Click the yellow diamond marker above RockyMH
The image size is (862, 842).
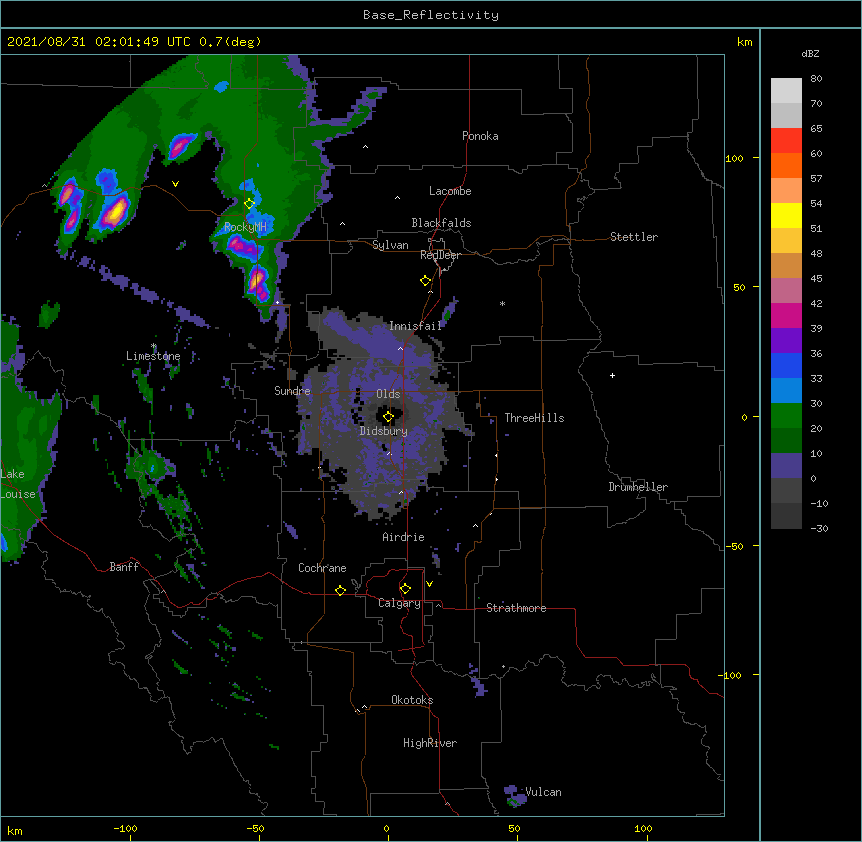[x=250, y=204]
